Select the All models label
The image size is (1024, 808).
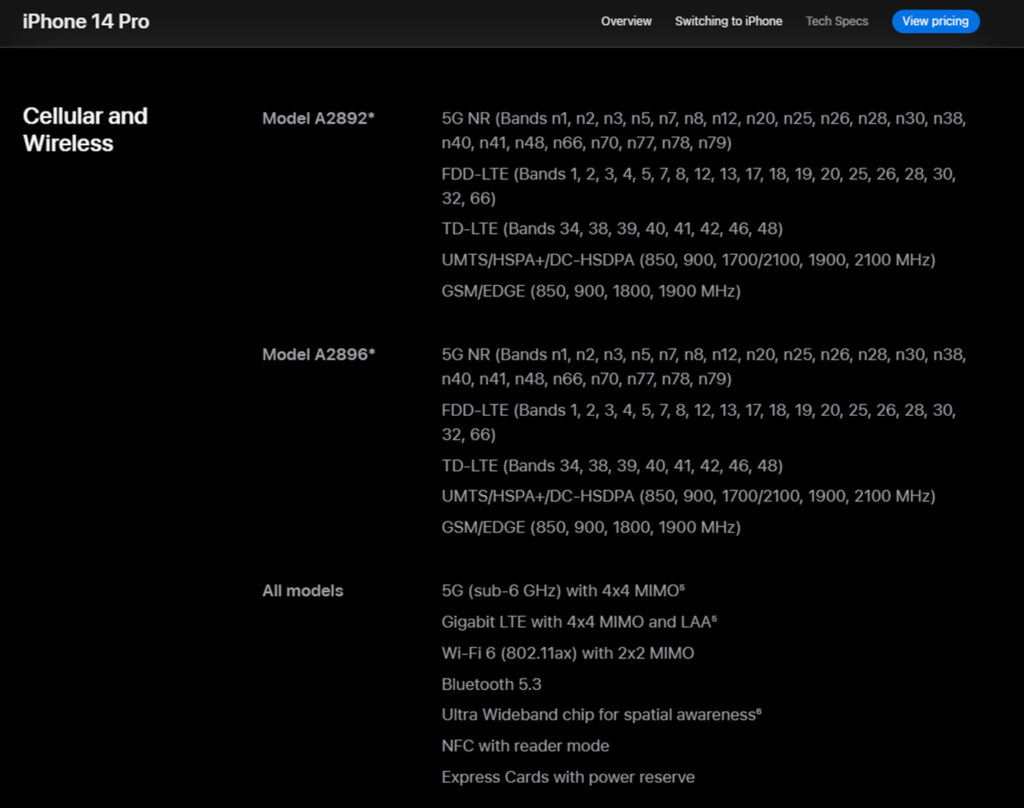pos(302,591)
